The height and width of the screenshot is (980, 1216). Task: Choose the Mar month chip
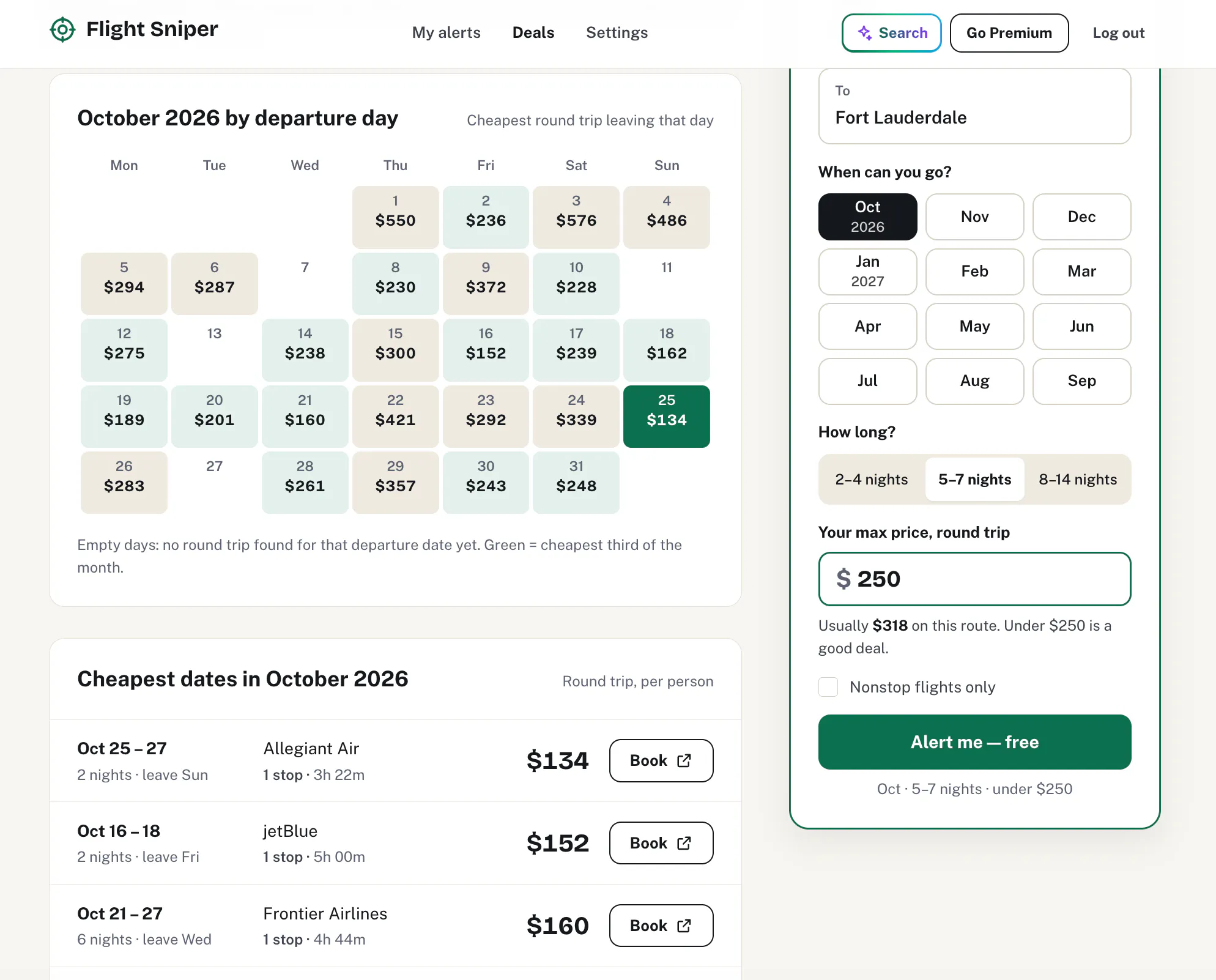[1081, 271]
